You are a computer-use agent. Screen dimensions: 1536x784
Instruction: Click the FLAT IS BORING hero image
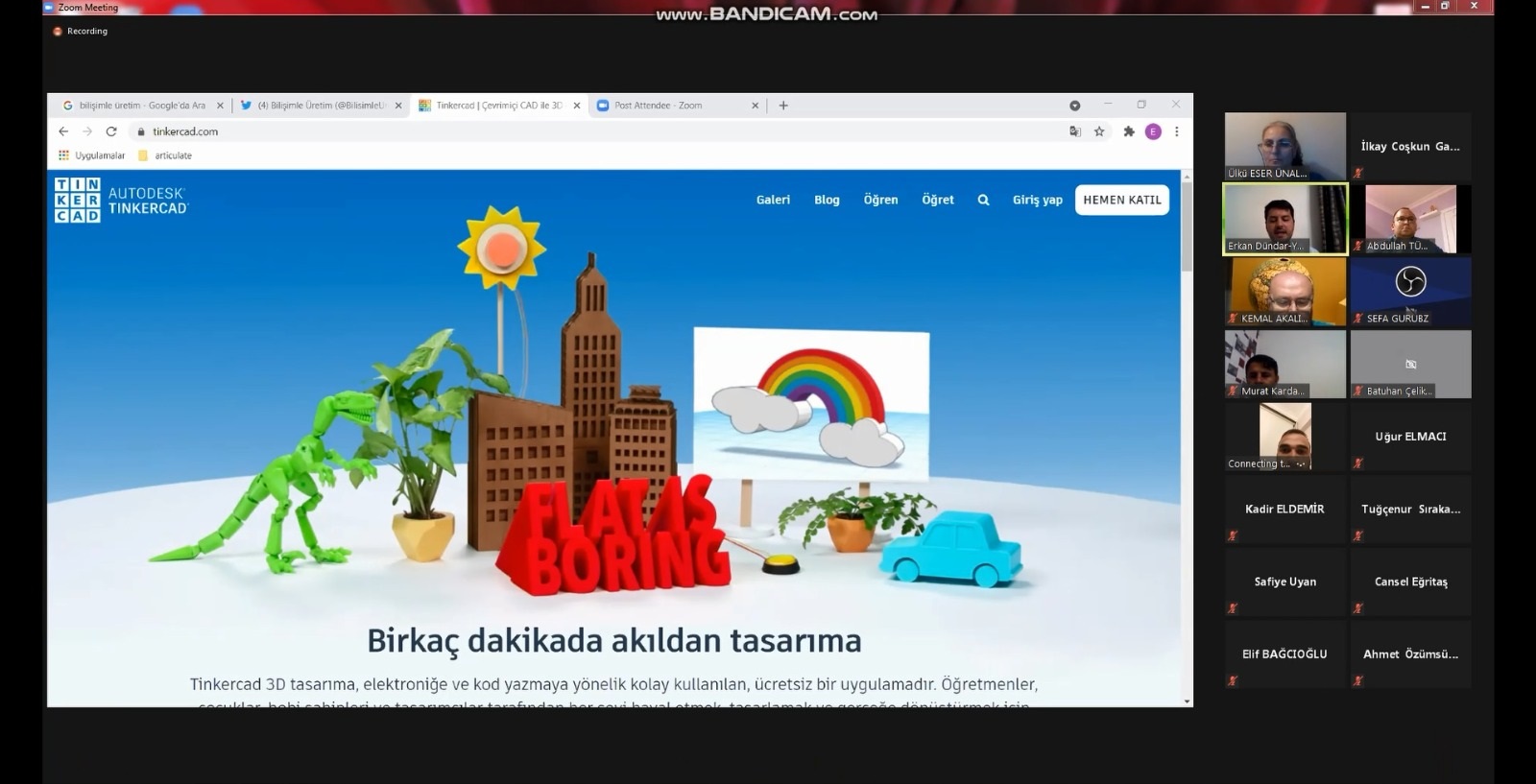coord(613,537)
